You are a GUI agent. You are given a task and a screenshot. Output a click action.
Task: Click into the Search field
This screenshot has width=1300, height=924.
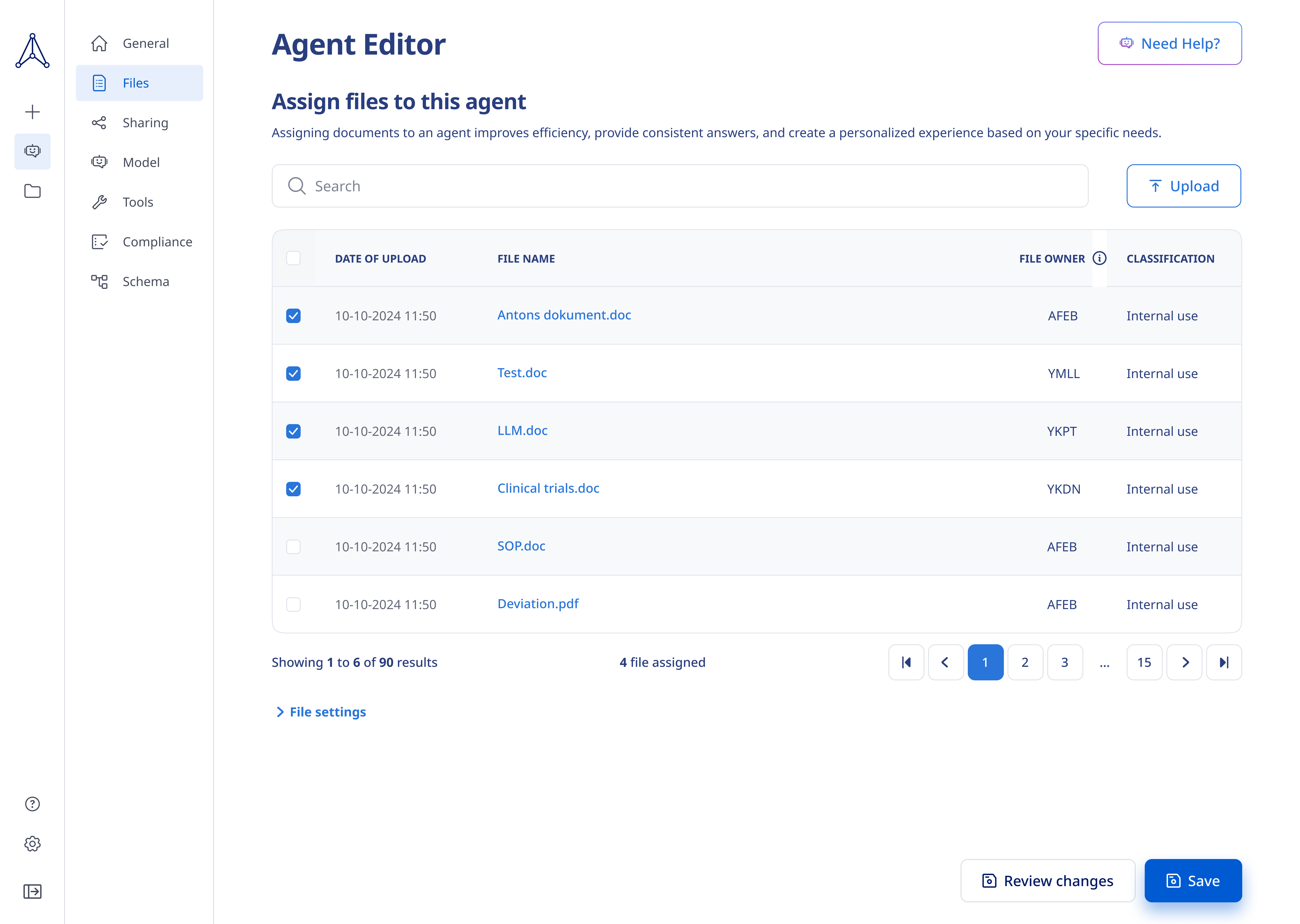click(680, 186)
